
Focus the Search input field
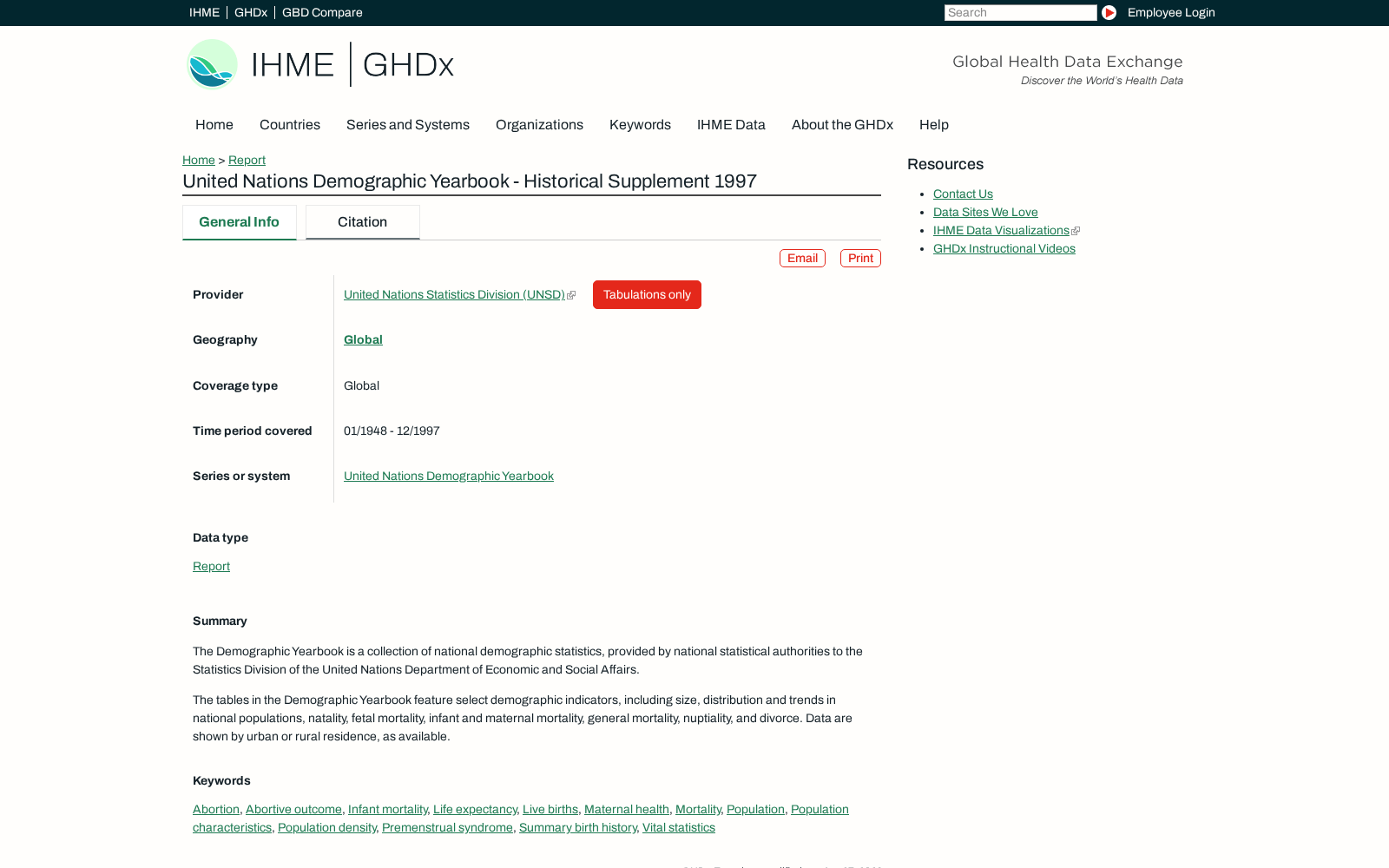(1020, 12)
